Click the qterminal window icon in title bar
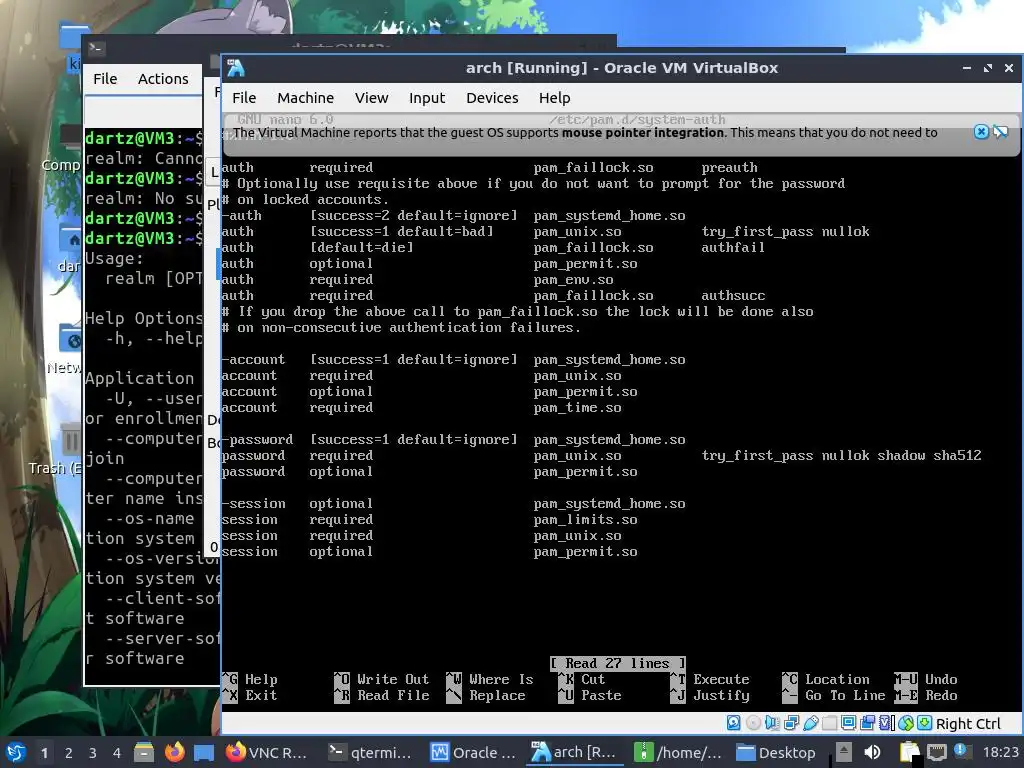The width and height of the screenshot is (1024, 768). 96,48
